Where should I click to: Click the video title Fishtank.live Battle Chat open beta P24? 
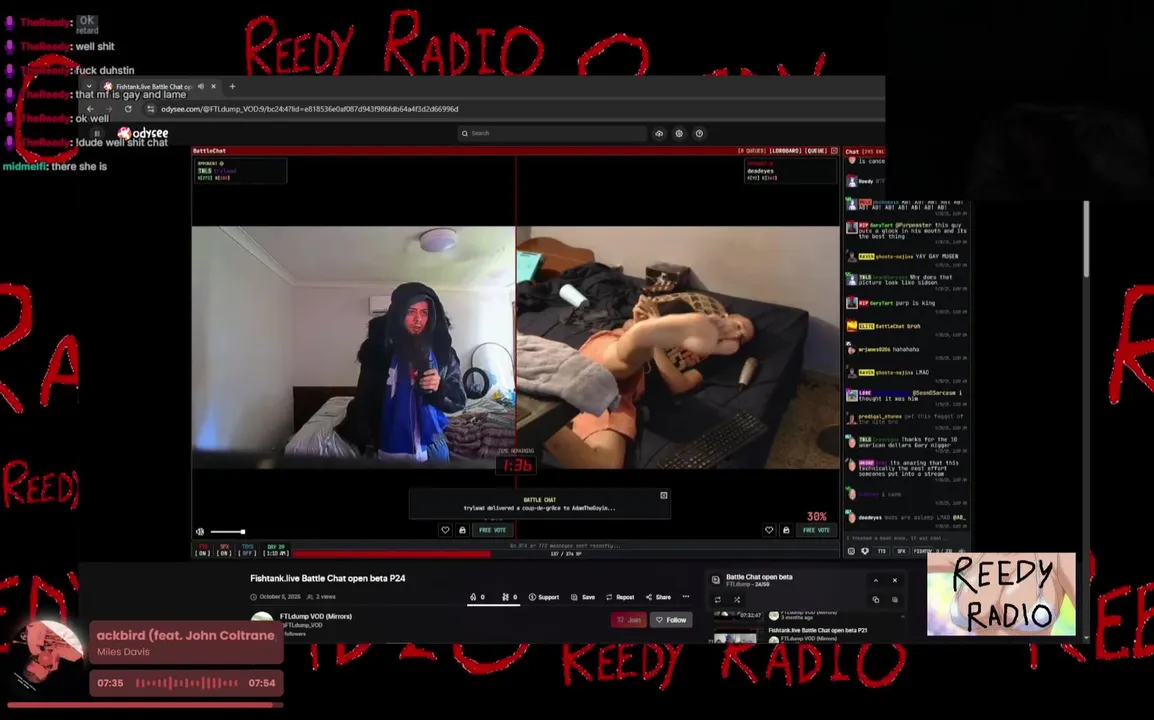click(x=328, y=579)
